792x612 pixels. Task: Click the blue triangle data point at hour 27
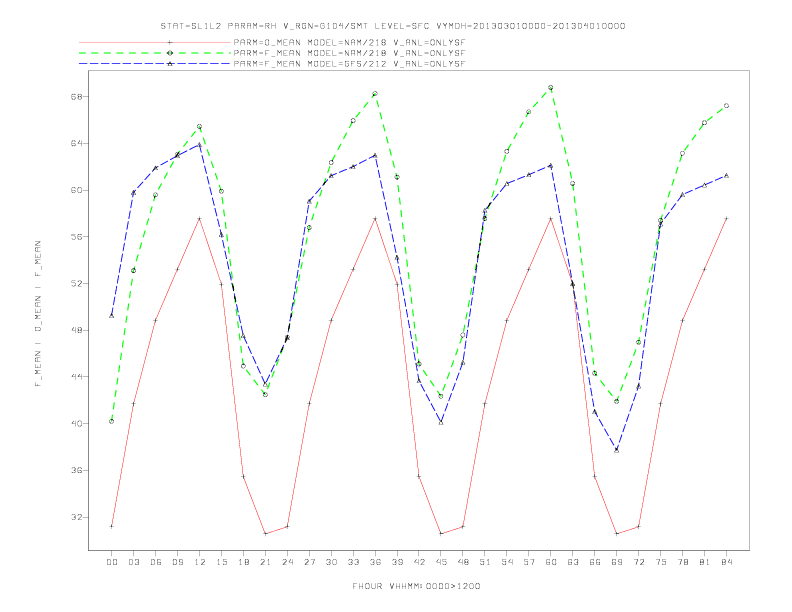point(309,201)
